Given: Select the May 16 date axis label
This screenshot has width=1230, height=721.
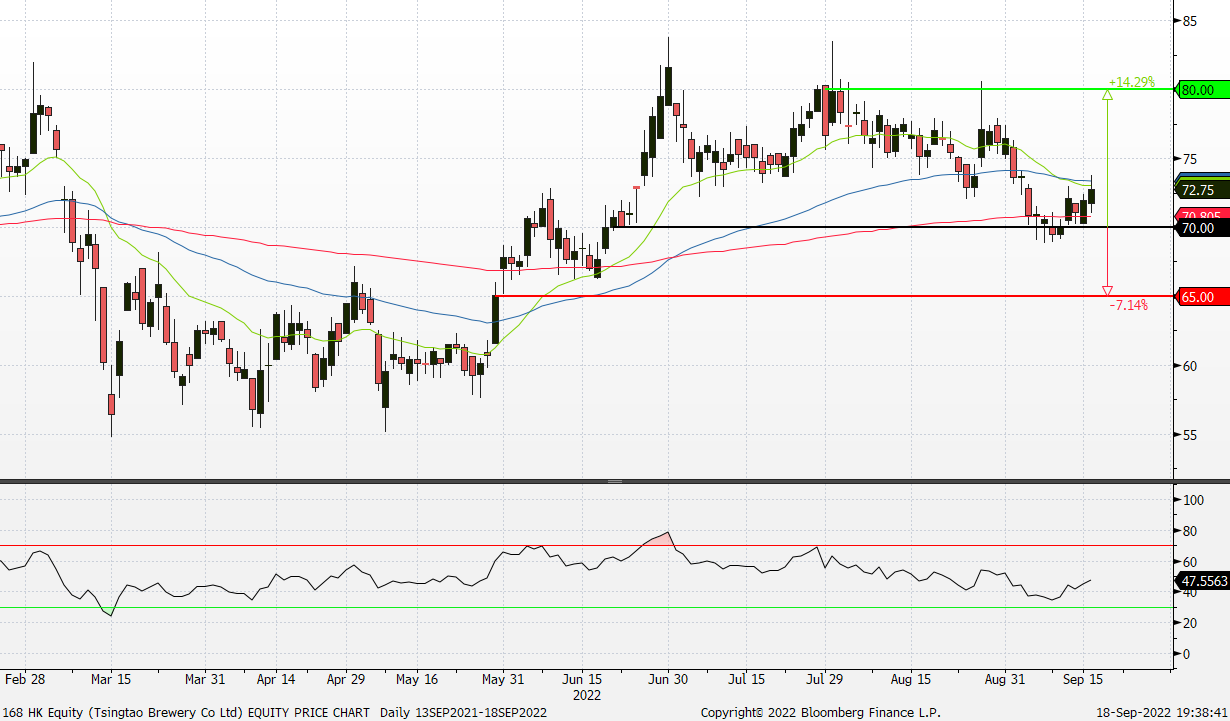Looking at the screenshot, I should coord(416,679).
